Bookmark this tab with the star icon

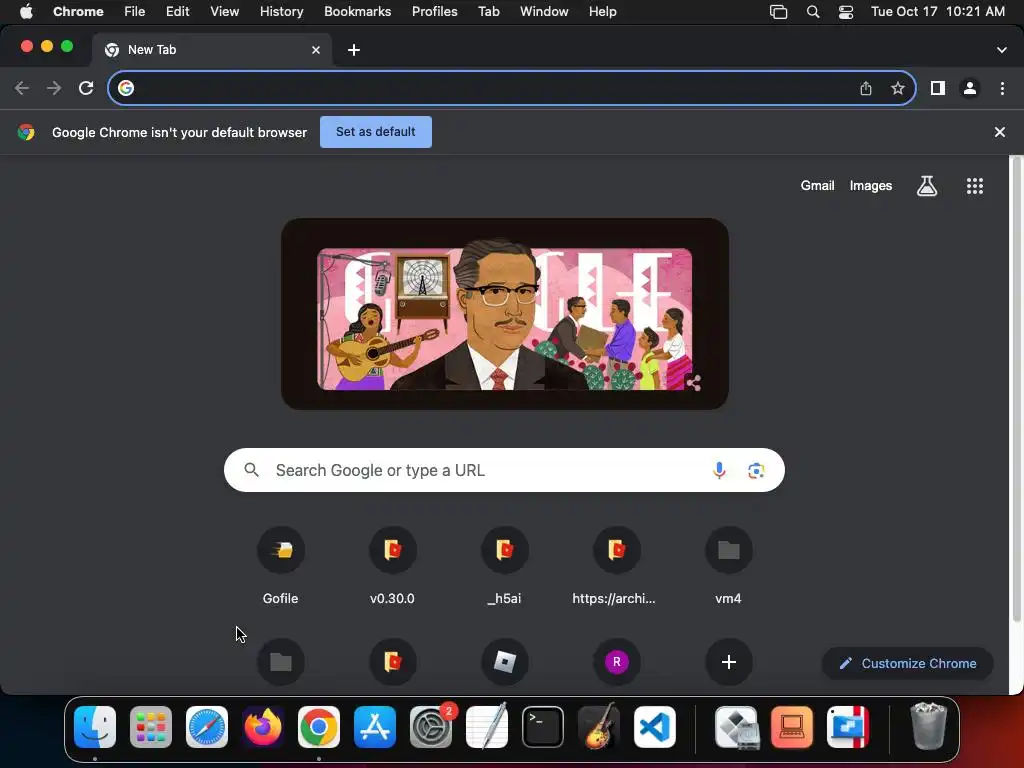click(898, 88)
